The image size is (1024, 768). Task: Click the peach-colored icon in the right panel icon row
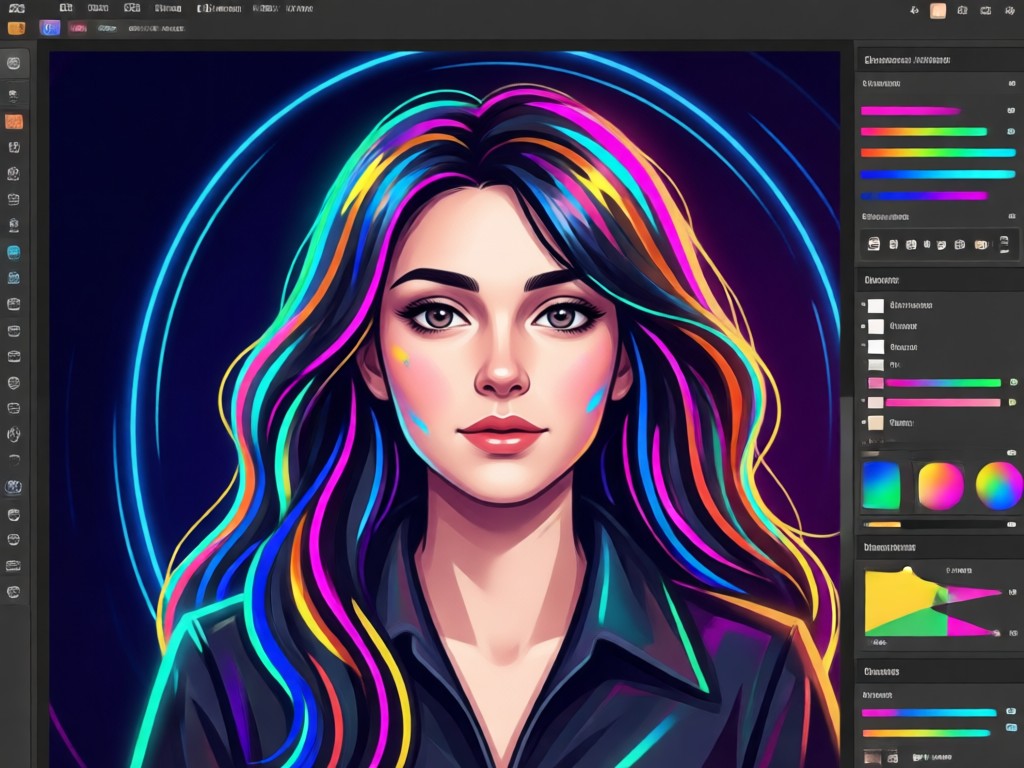[981, 245]
